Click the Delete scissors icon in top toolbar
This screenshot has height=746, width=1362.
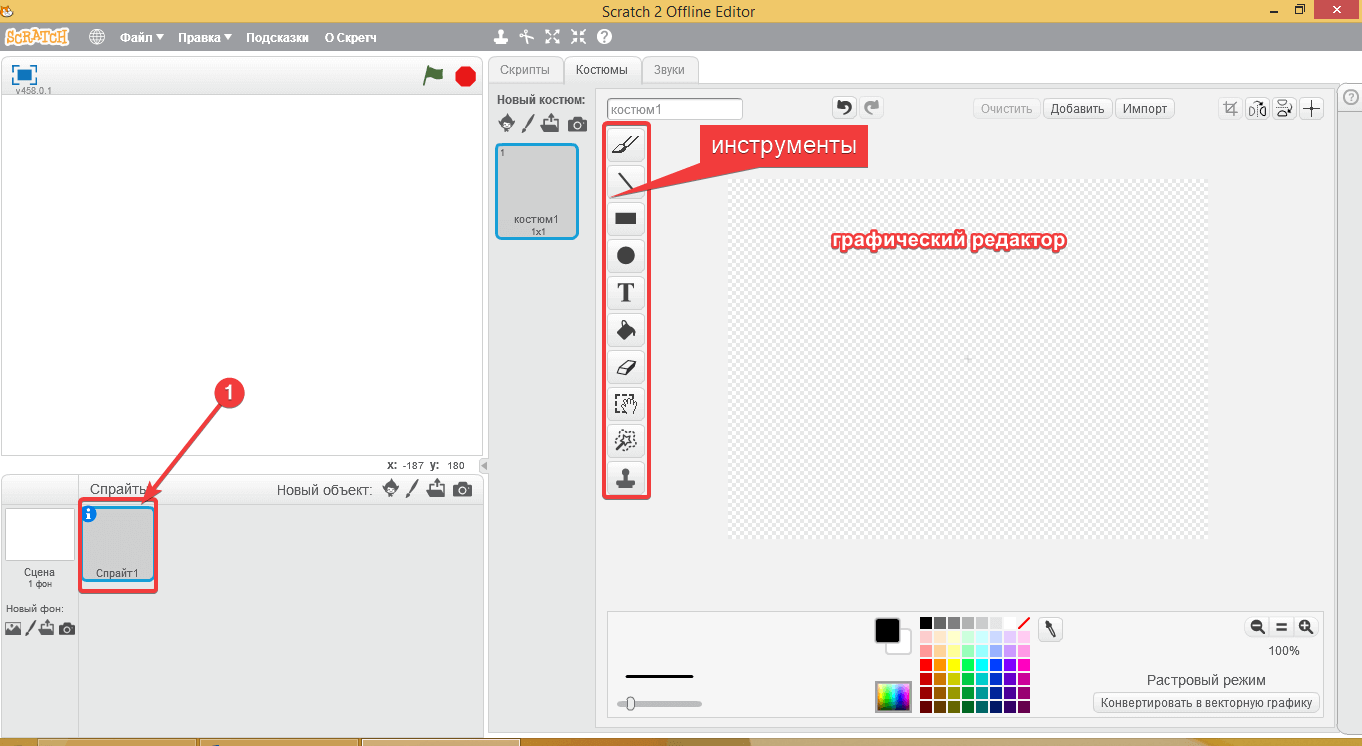click(527, 37)
